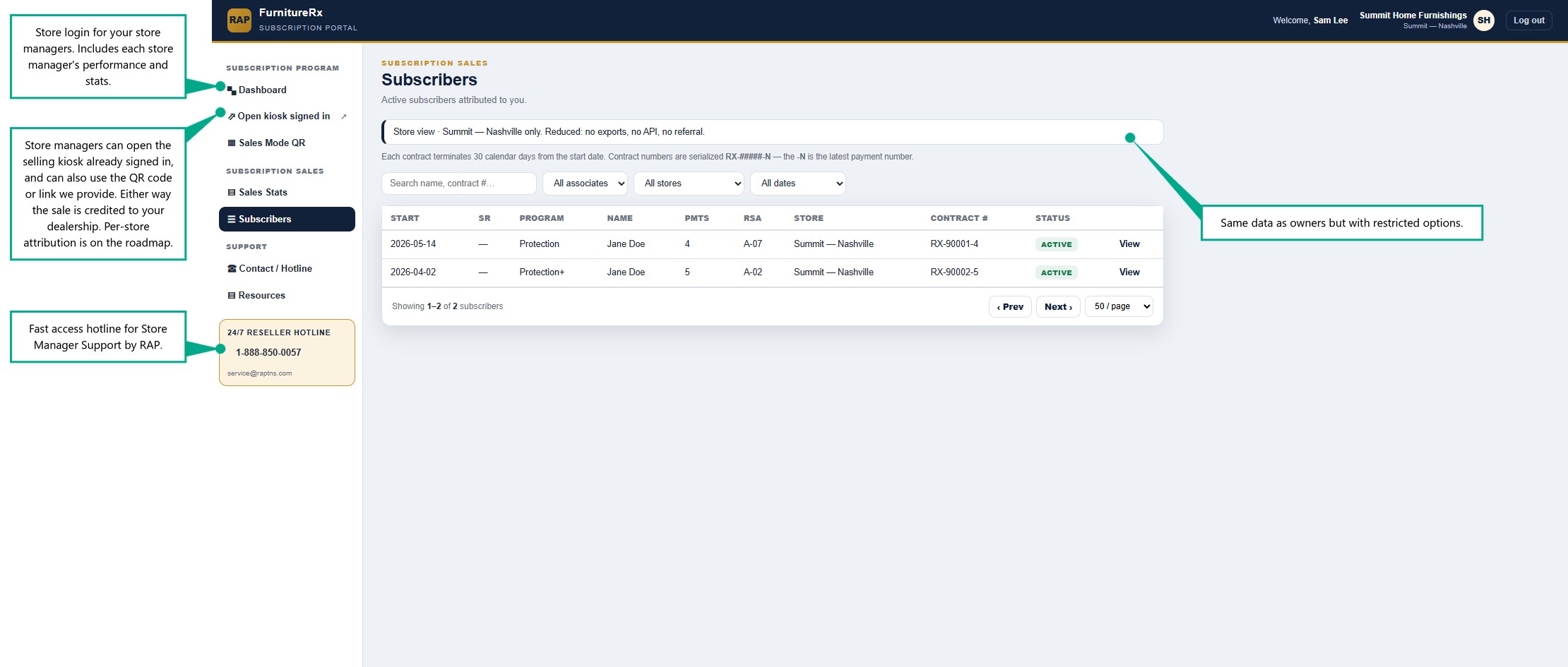The image size is (1568, 667).
Task: Click the Resources icon
Action: [x=232, y=295]
